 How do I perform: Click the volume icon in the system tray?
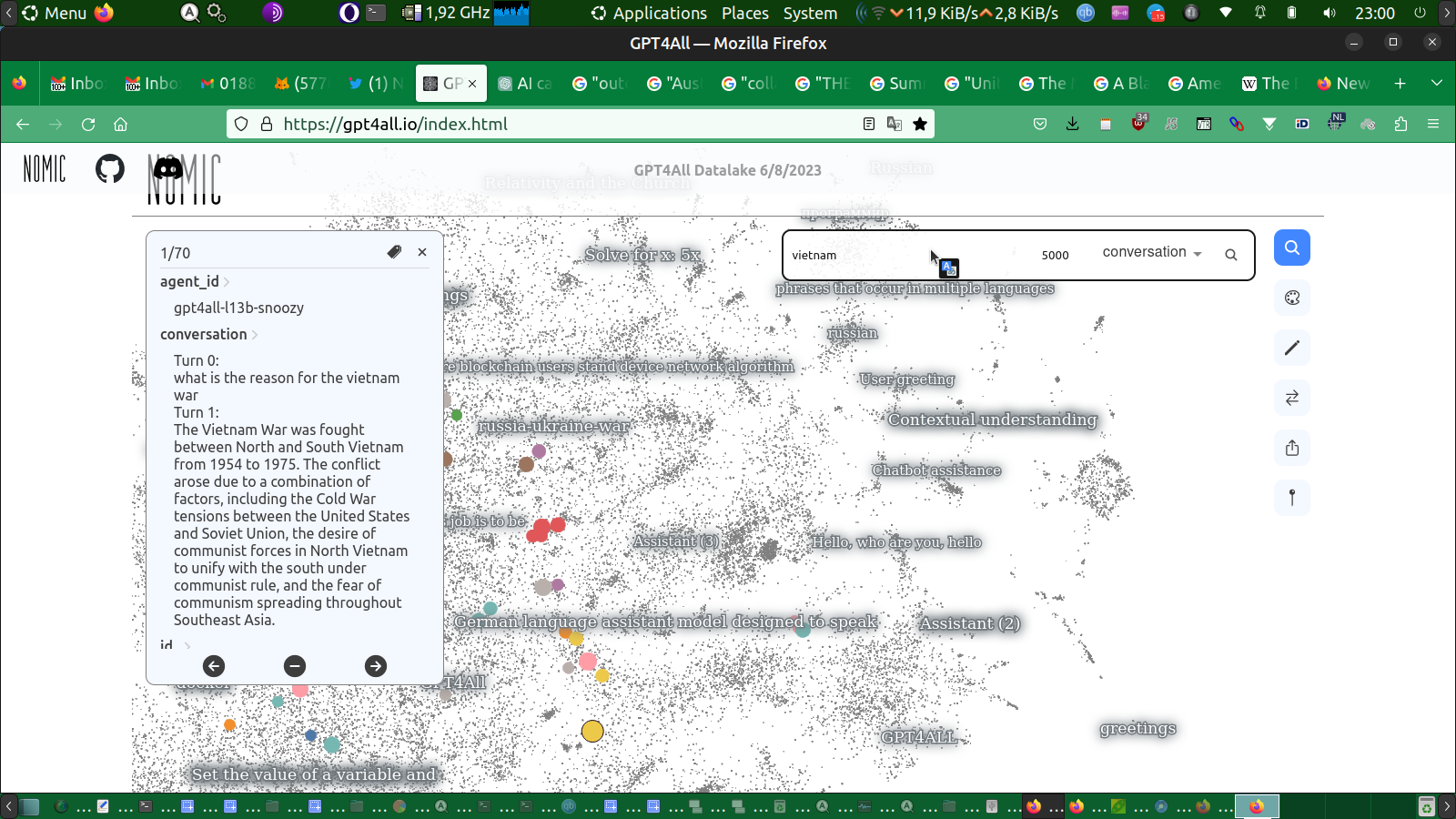tap(1330, 13)
